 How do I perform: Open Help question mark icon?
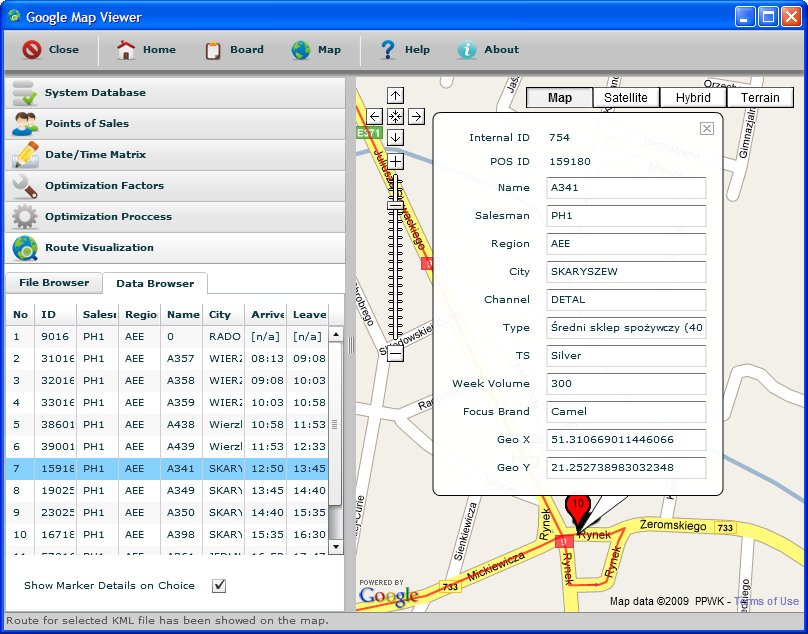coord(388,50)
